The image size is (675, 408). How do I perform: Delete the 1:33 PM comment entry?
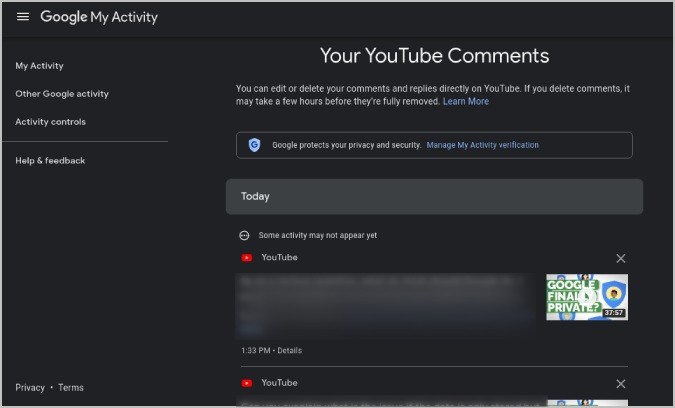pos(621,258)
